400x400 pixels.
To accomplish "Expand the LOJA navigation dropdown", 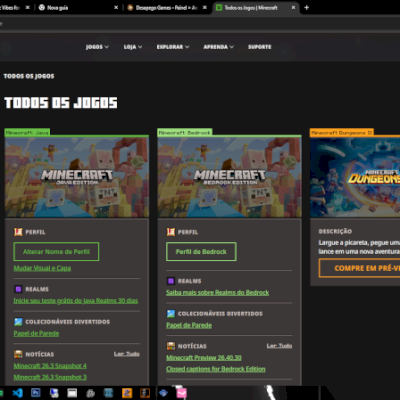I will tap(133, 47).
